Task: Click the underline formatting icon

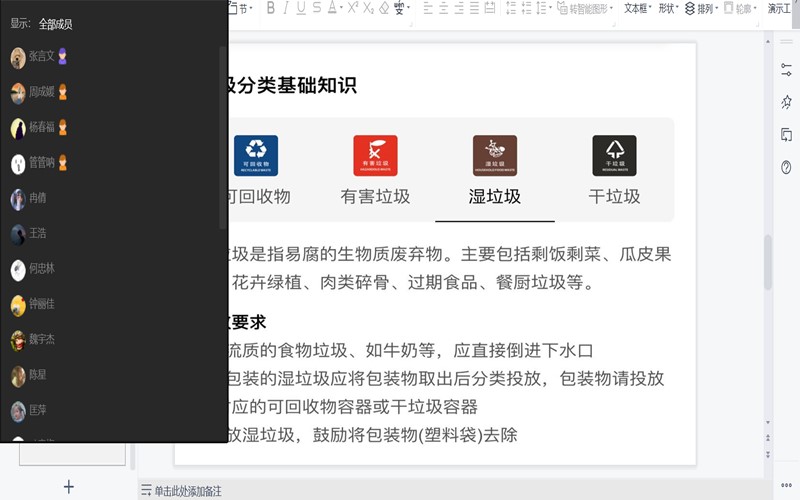Action: click(301, 8)
